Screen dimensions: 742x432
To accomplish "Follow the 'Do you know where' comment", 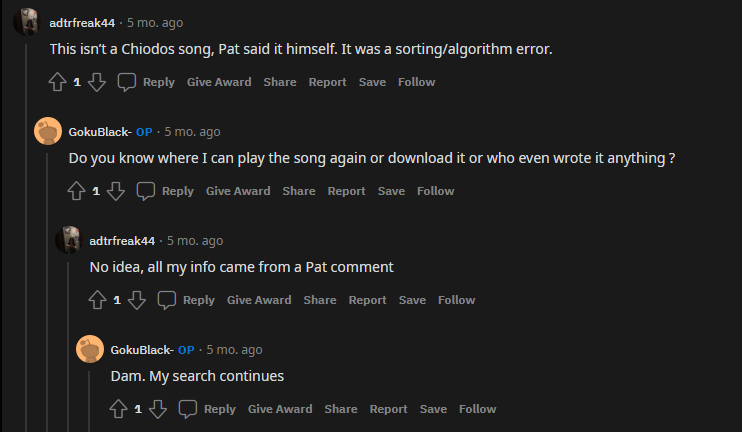I will 435,191.
